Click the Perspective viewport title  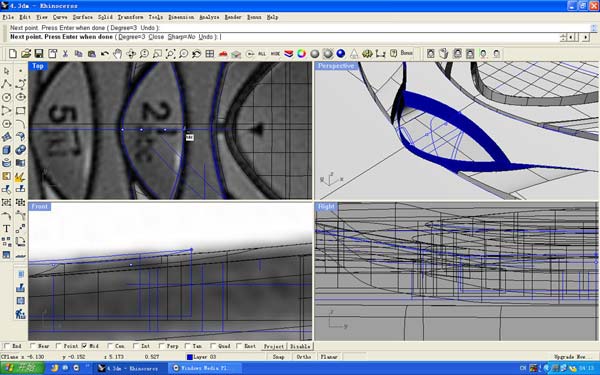coord(336,66)
